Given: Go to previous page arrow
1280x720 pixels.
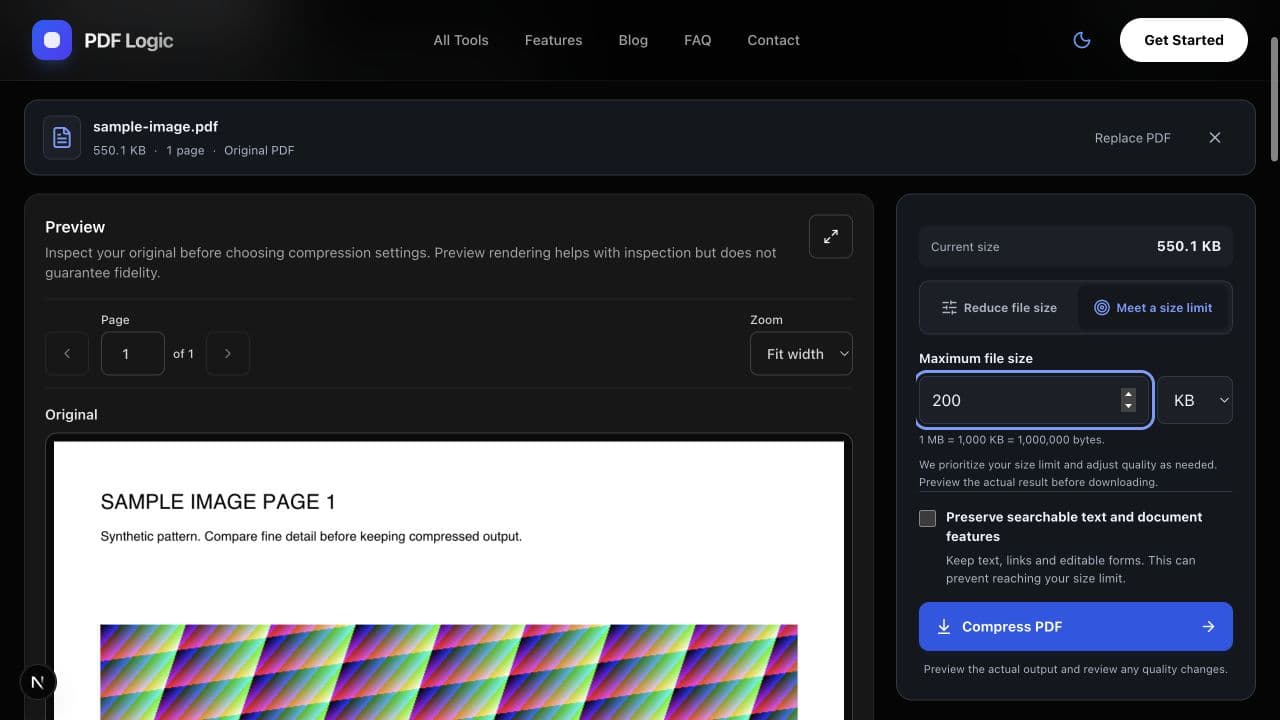Looking at the screenshot, I should 67,354.
